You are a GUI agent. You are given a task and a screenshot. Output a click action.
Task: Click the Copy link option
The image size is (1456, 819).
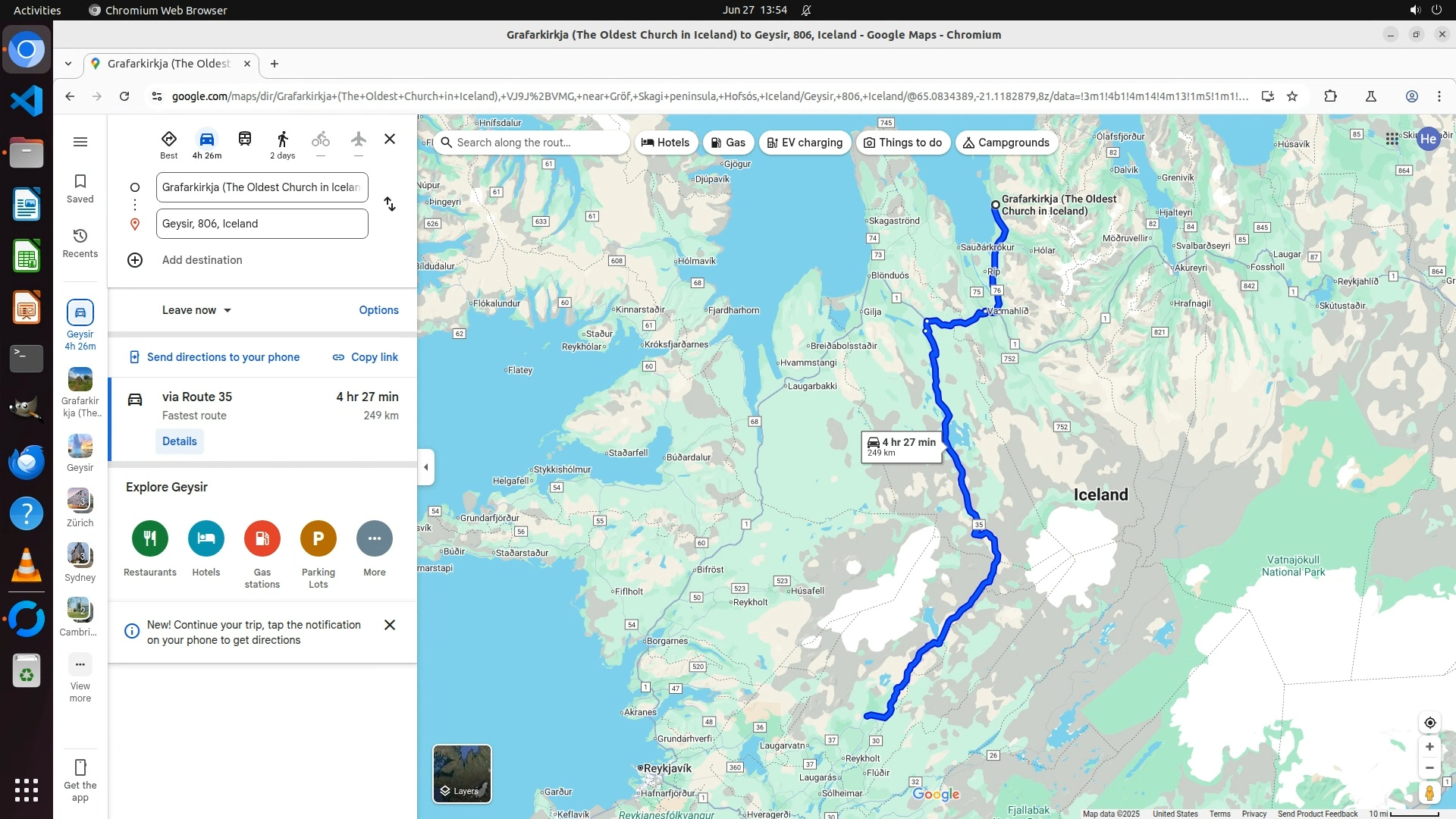point(365,357)
